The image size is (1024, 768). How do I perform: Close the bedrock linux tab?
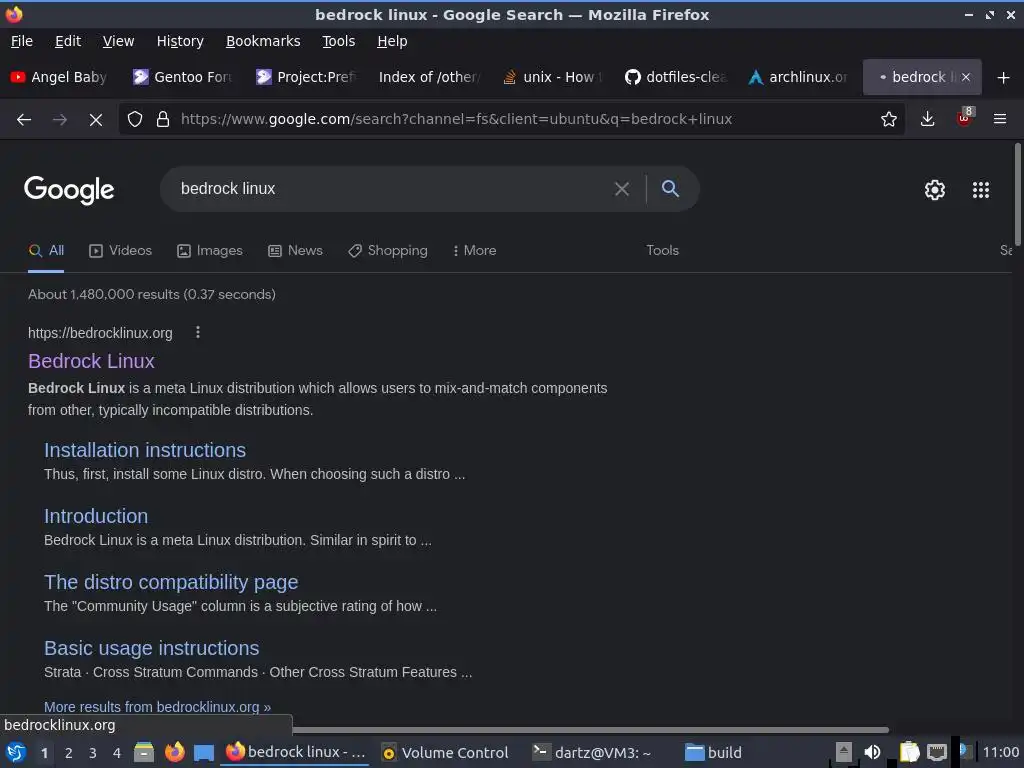click(x=966, y=77)
